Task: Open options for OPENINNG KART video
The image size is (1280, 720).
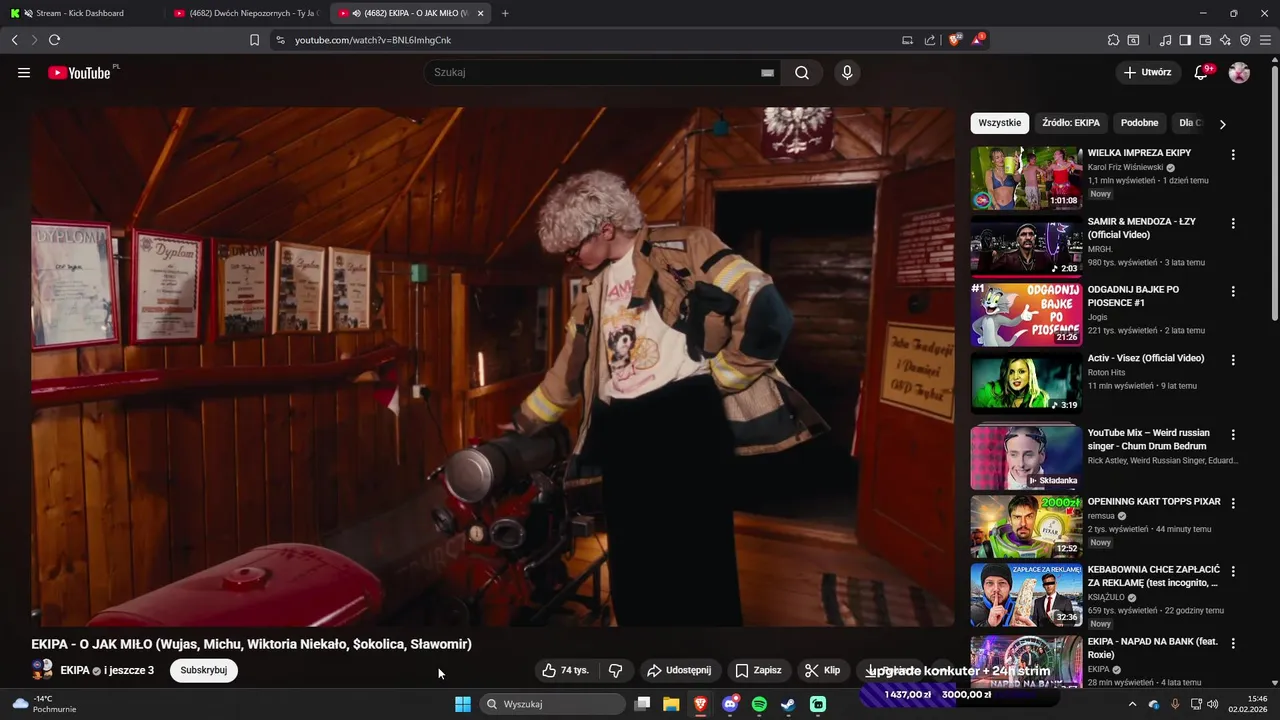Action: click(1233, 503)
